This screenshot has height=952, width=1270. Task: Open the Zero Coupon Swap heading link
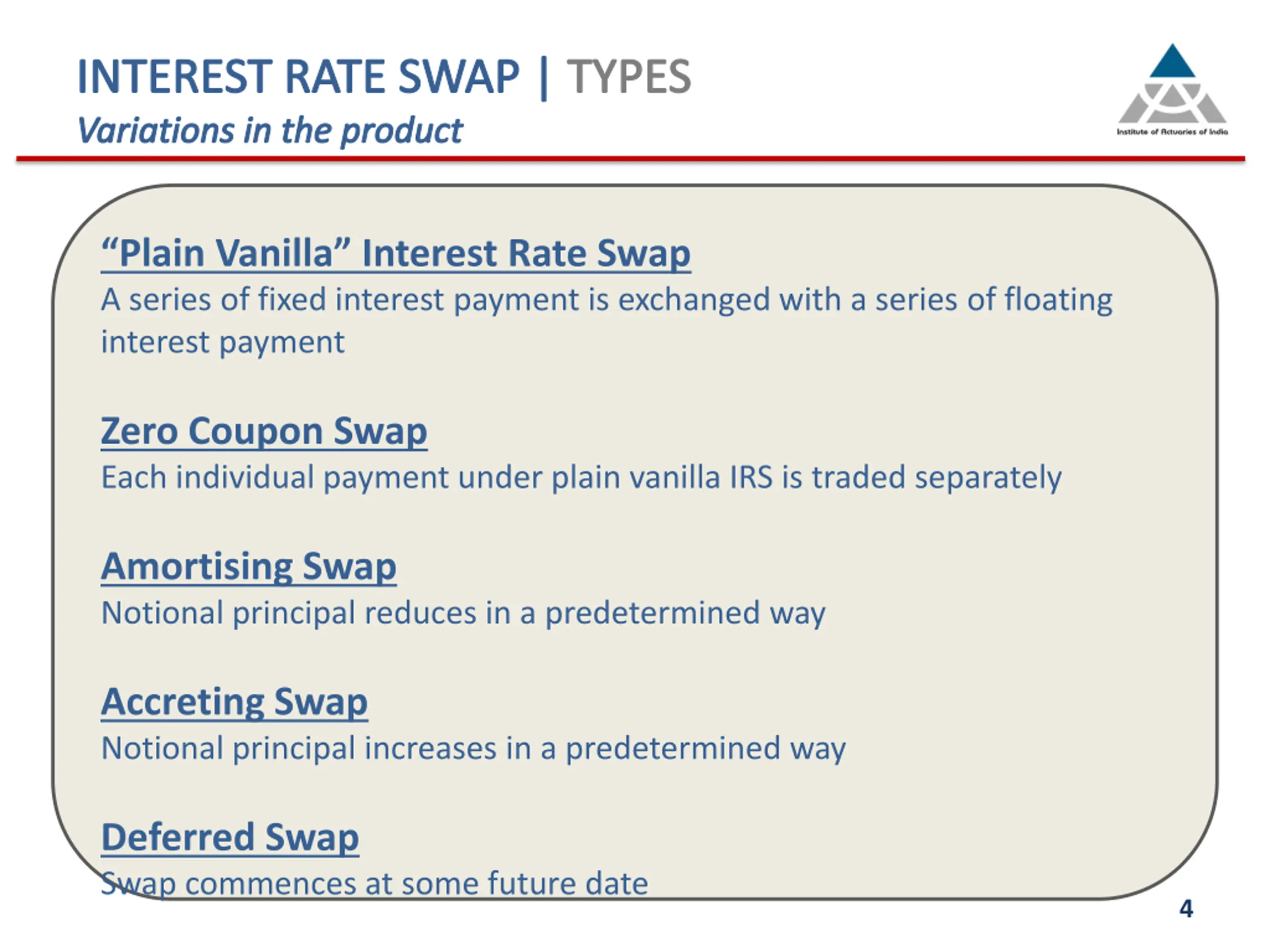click(x=264, y=431)
